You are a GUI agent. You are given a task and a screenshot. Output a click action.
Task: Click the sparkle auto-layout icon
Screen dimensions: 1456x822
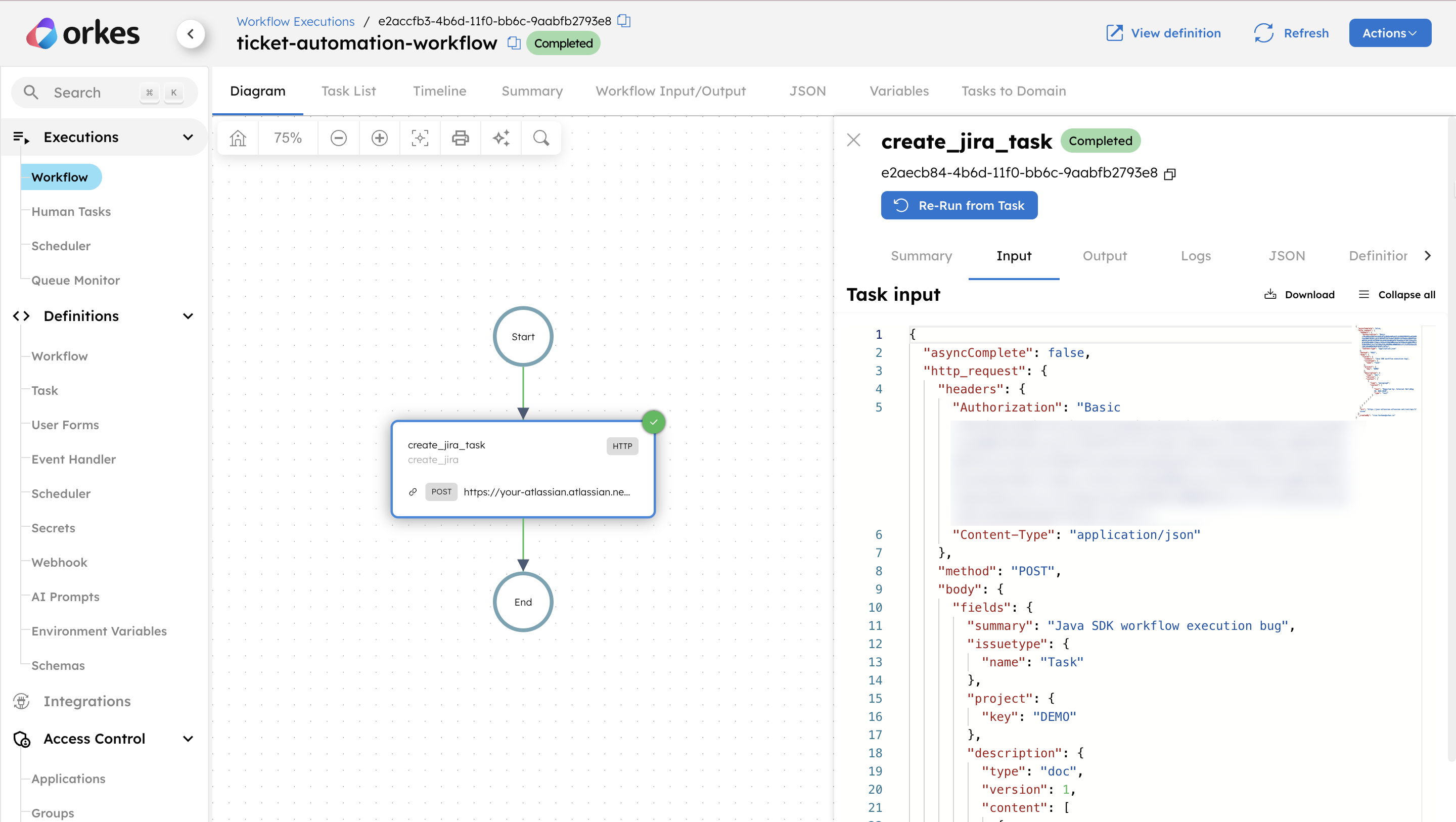point(502,138)
